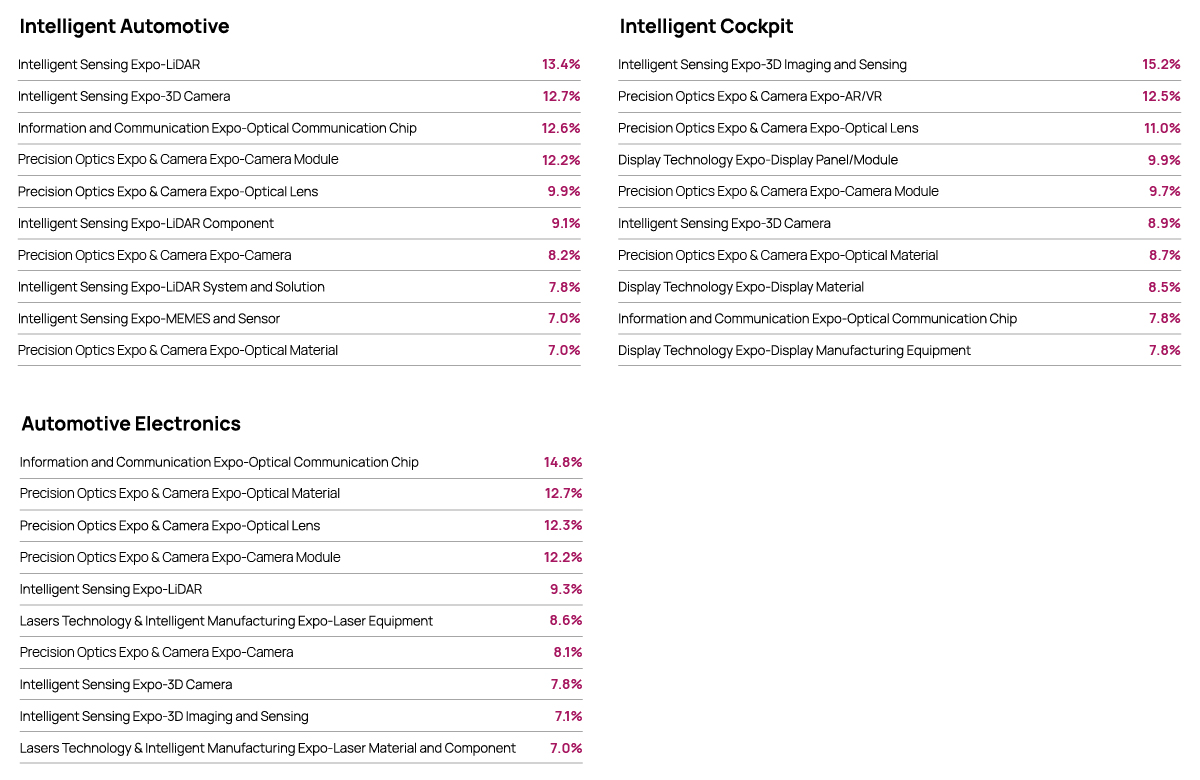Select Display Manufacturing Equipment row
The height and width of the screenshot is (780, 1200).
(899, 351)
